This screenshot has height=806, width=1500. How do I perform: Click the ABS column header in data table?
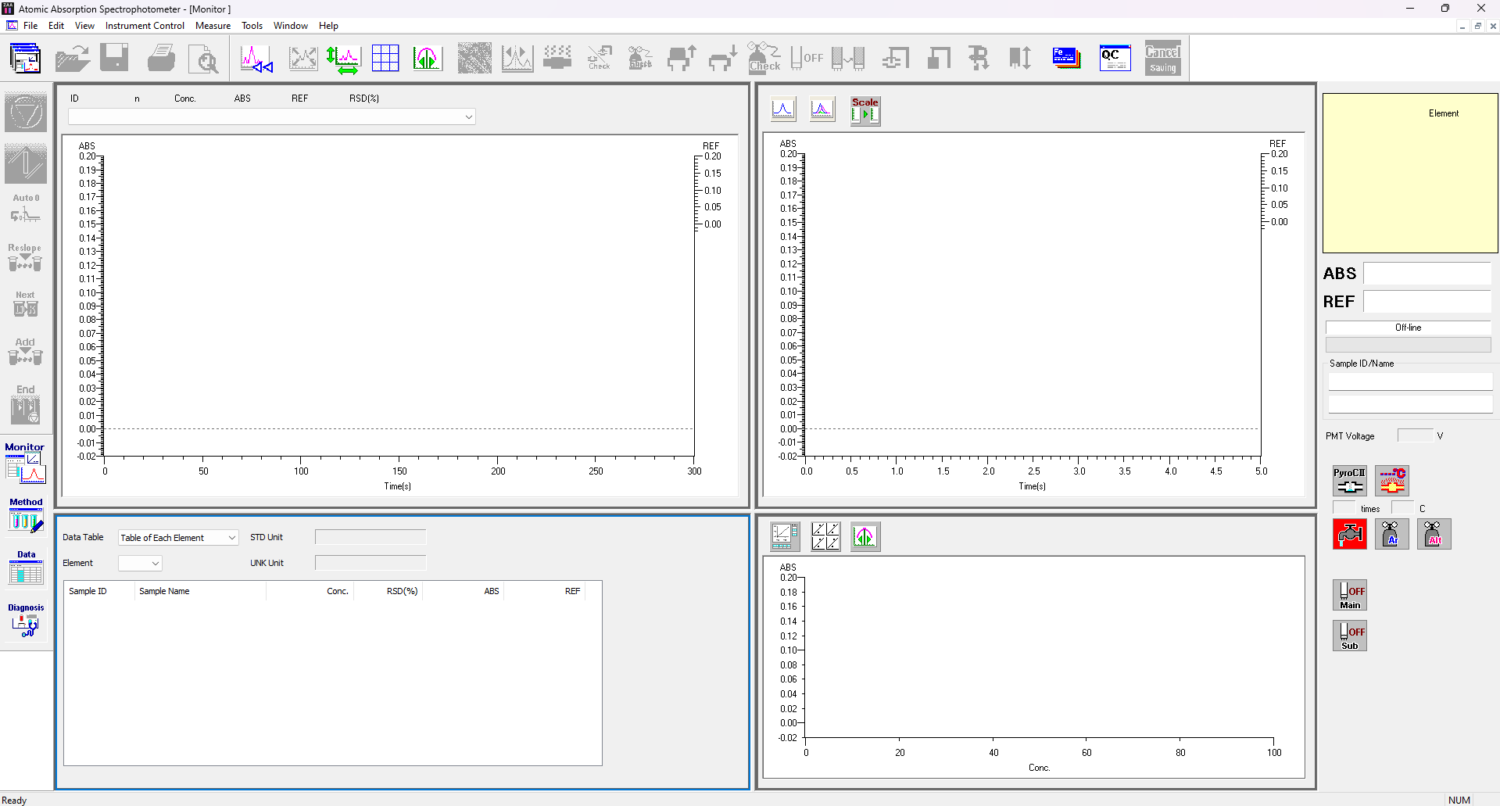pos(463,591)
